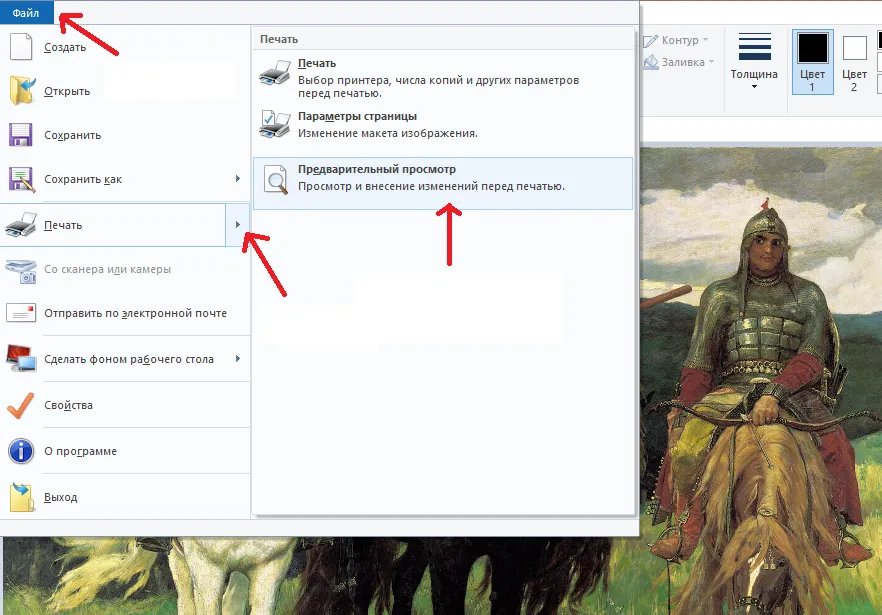This screenshot has height=615, width=882.
Task: Click the Открыть folder icon
Action: pos(21,91)
